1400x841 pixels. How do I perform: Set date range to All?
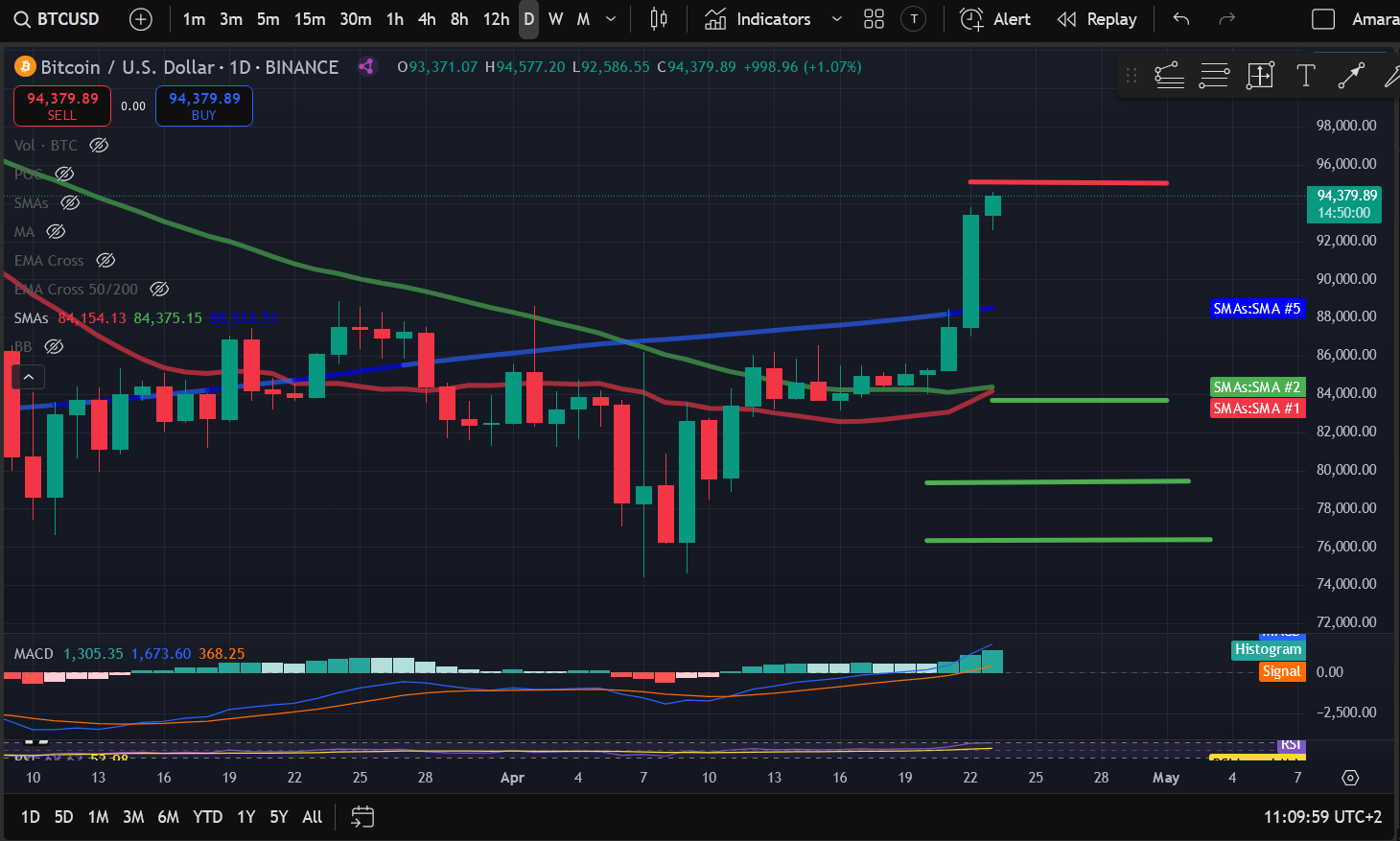[x=312, y=817]
